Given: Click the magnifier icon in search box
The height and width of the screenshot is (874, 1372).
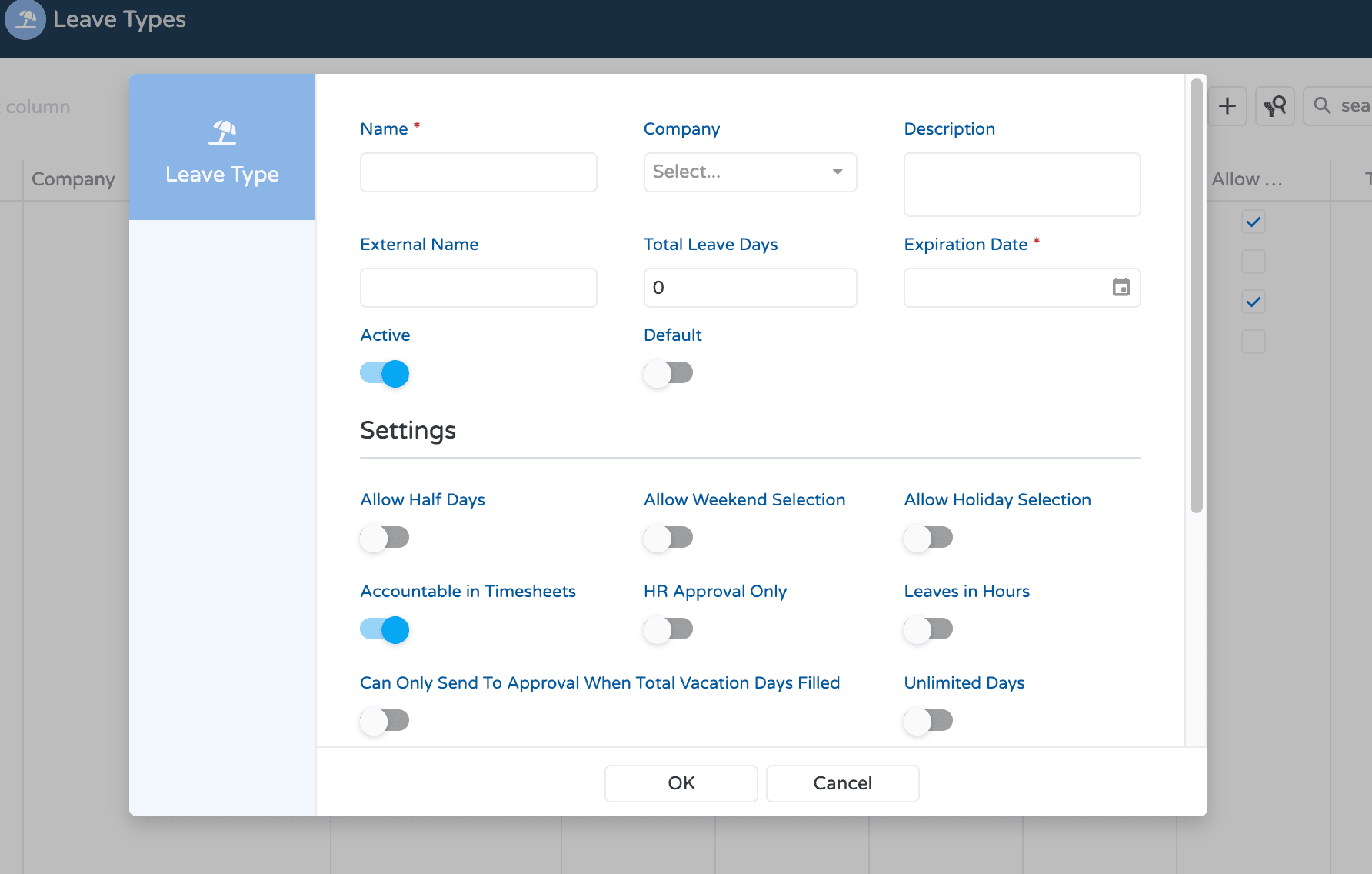Looking at the screenshot, I should (x=1322, y=105).
